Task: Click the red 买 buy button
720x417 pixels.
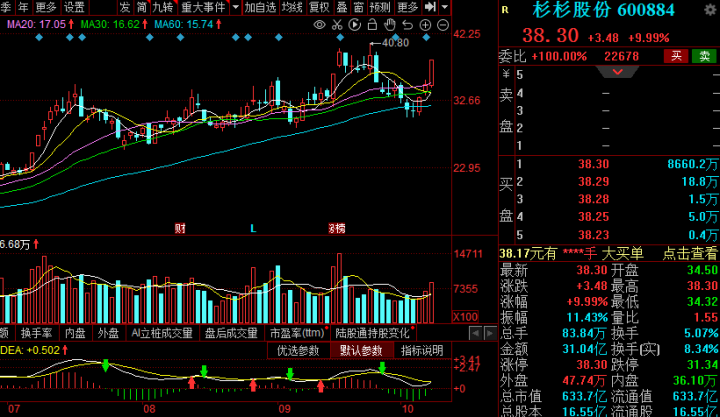Action: click(677, 56)
